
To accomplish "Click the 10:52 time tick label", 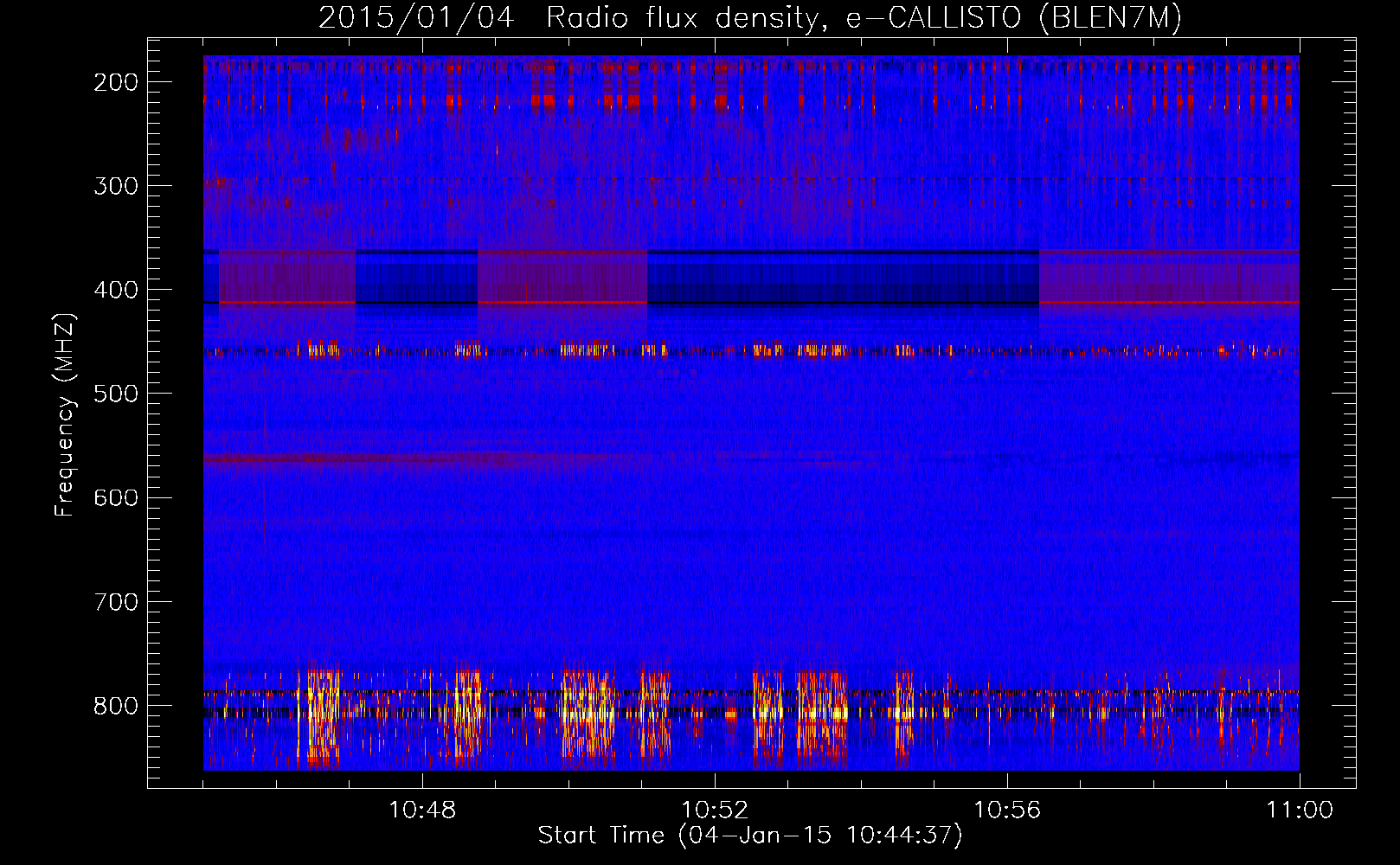I will 715,811.
